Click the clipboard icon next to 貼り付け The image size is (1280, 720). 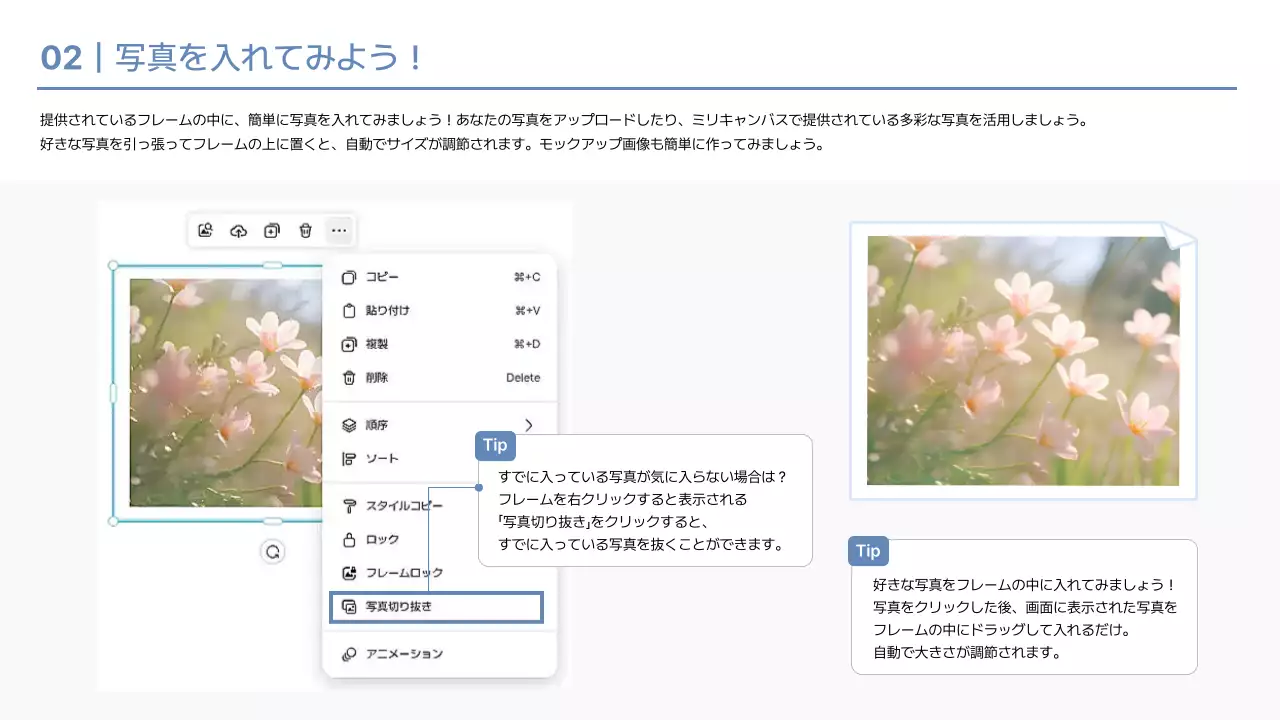[348, 310]
